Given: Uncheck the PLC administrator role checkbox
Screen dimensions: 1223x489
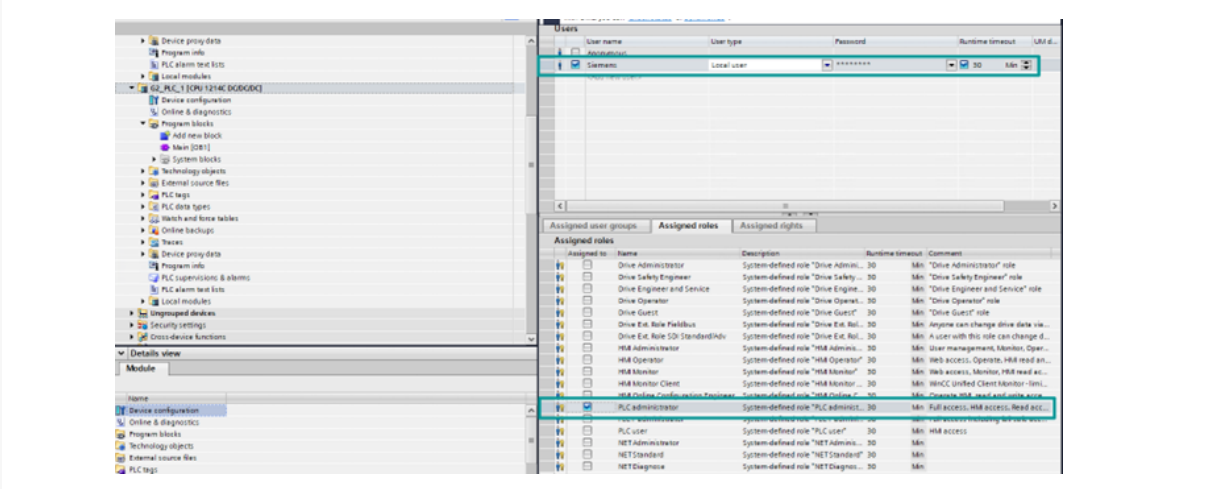Looking at the screenshot, I should [x=587, y=408].
